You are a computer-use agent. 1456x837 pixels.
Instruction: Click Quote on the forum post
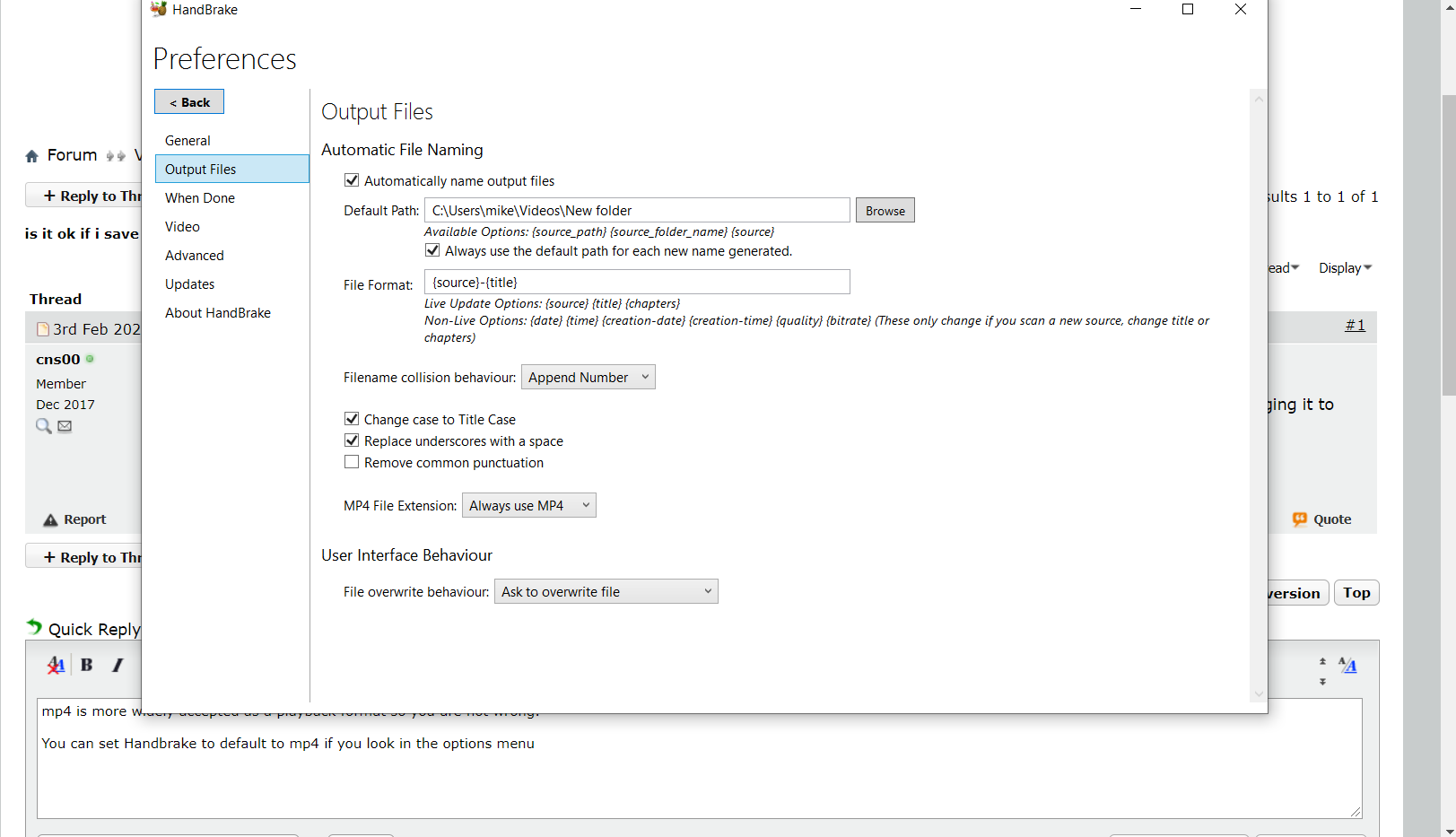click(x=1322, y=519)
